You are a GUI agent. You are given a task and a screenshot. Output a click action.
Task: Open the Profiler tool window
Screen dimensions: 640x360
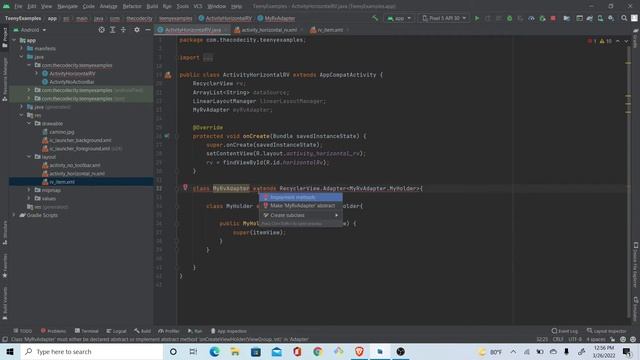point(169,331)
